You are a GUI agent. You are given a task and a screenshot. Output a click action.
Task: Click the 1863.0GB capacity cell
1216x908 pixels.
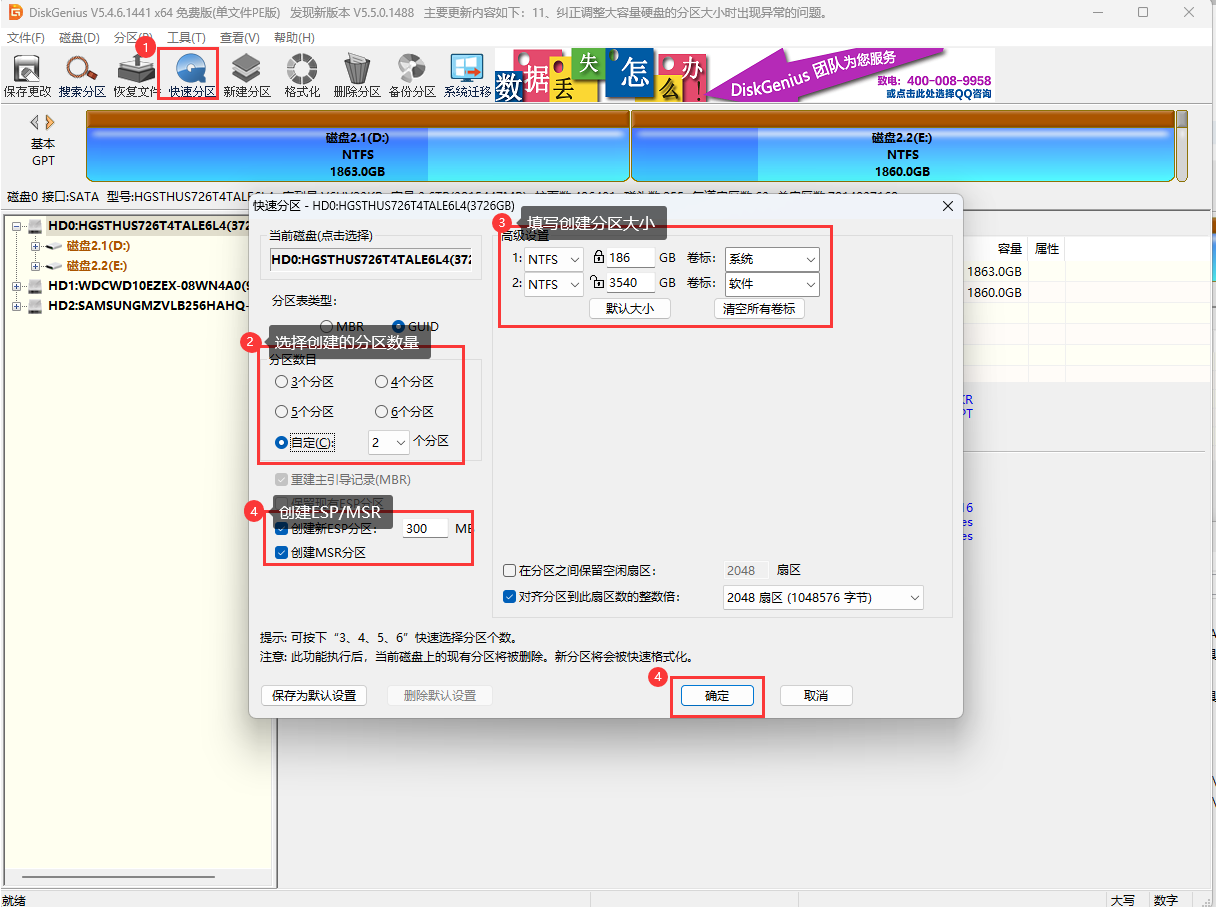click(995, 272)
